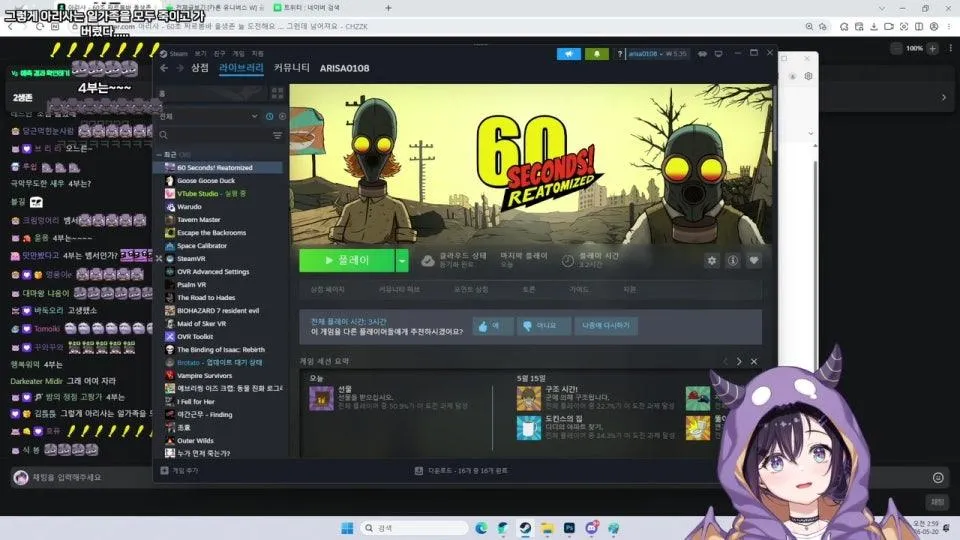This screenshot has height=540, width=960.
Task: Expand chevron in the white background window
Action: [810, 133]
